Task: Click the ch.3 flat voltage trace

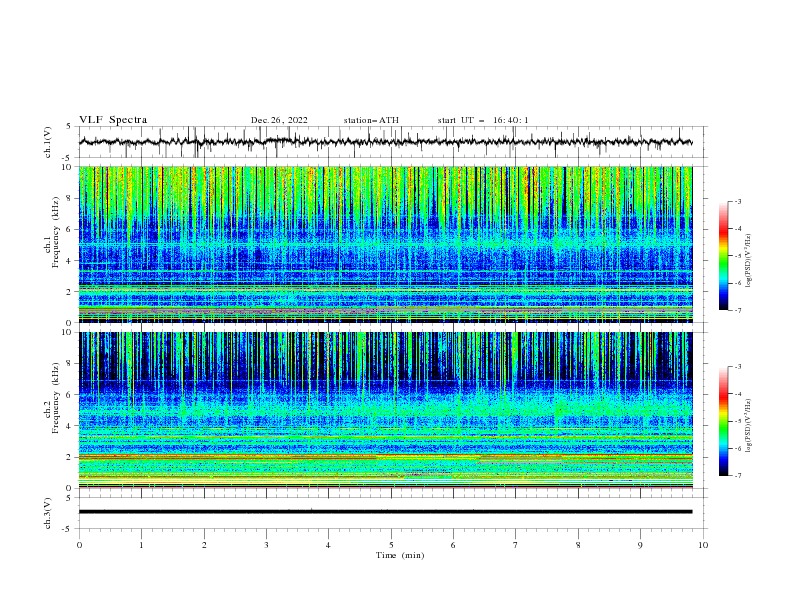Action: pyautogui.click(x=385, y=512)
